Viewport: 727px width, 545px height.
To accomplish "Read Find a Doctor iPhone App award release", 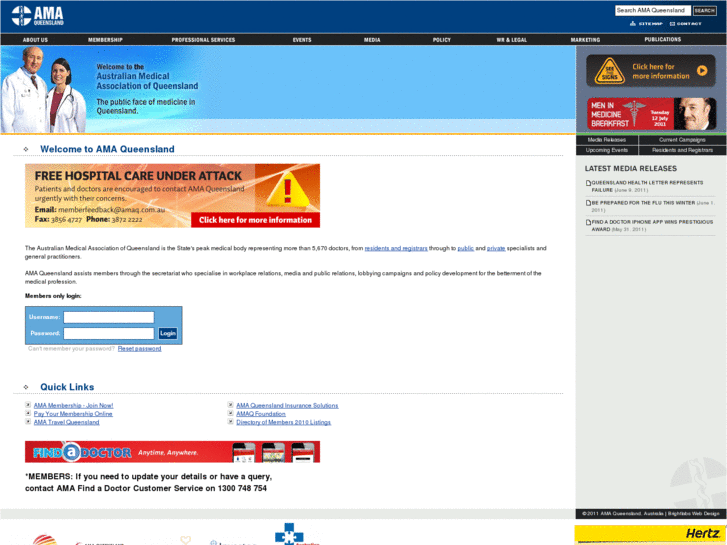I will (x=652, y=225).
